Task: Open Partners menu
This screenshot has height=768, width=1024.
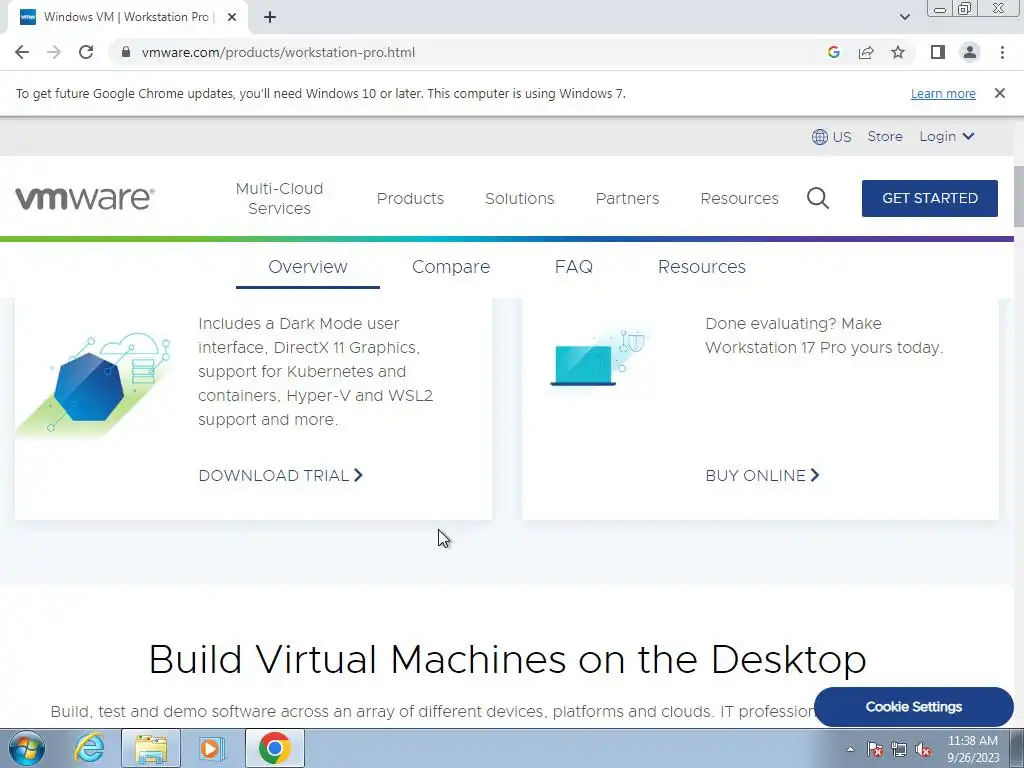Action: pos(627,199)
